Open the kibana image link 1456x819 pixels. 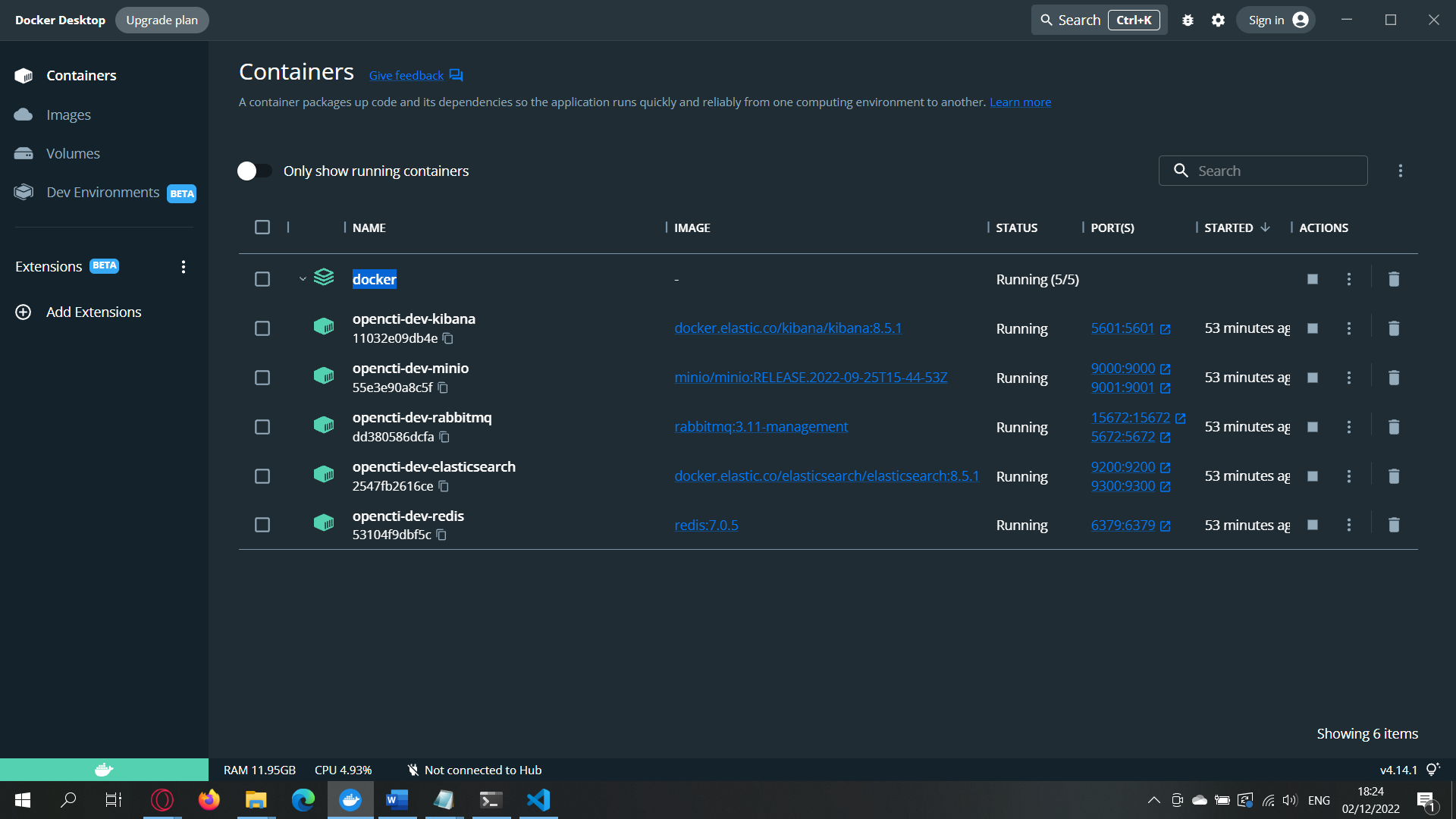pos(788,328)
